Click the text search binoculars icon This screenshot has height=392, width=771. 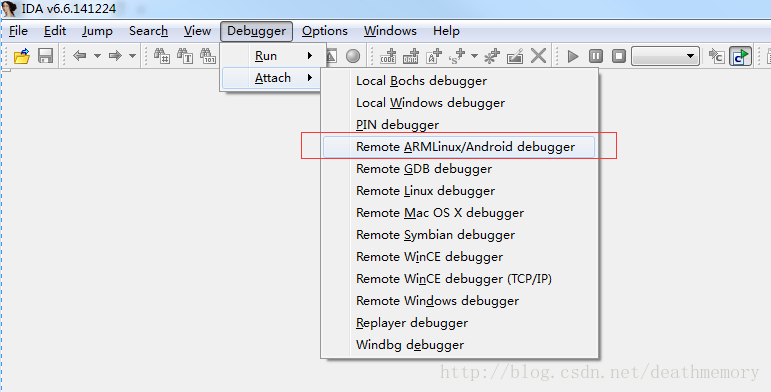pos(185,56)
